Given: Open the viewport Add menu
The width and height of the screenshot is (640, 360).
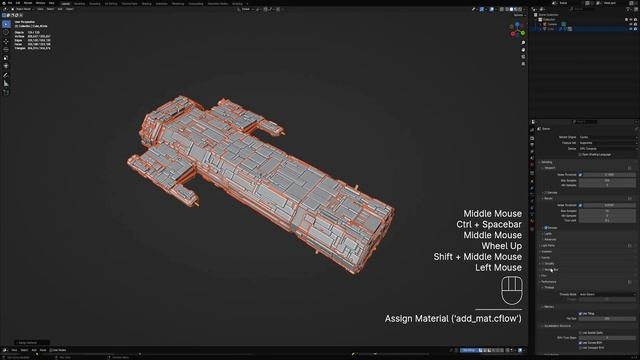Looking at the screenshot, I should coord(60,9).
